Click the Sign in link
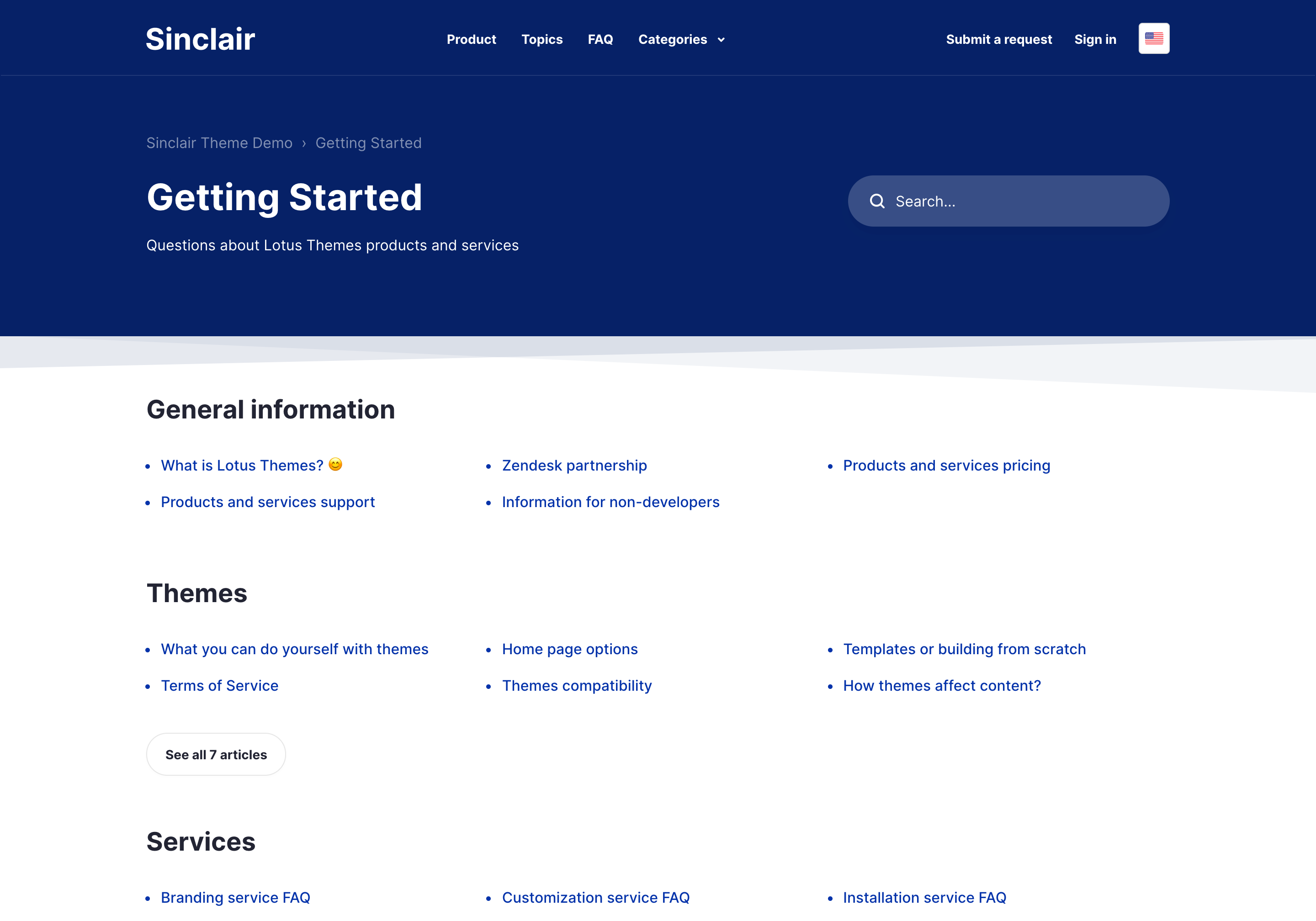The width and height of the screenshot is (1316, 921). coord(1095,40)
